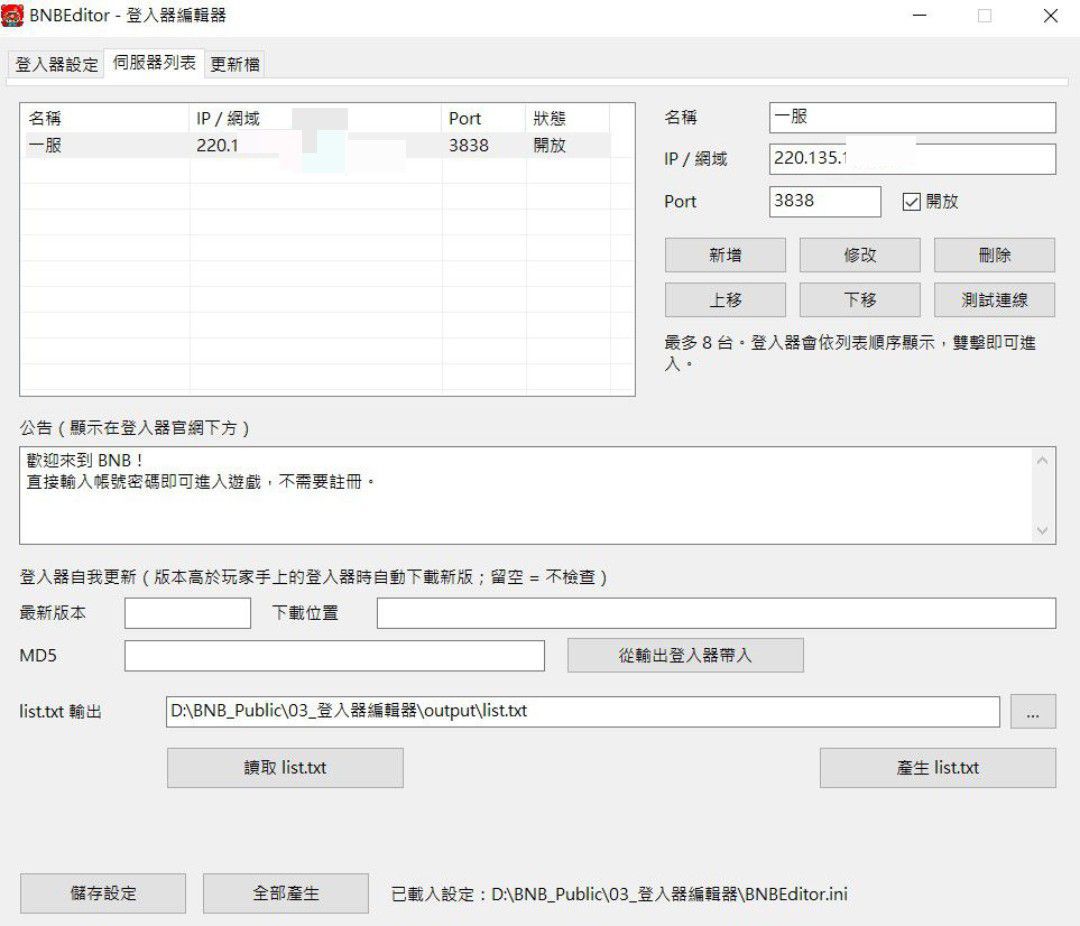Image resolution: width=1080 pixels, height=926 pixels.
Task: Click the IP / 網域 input field
Action: (912, 159)
